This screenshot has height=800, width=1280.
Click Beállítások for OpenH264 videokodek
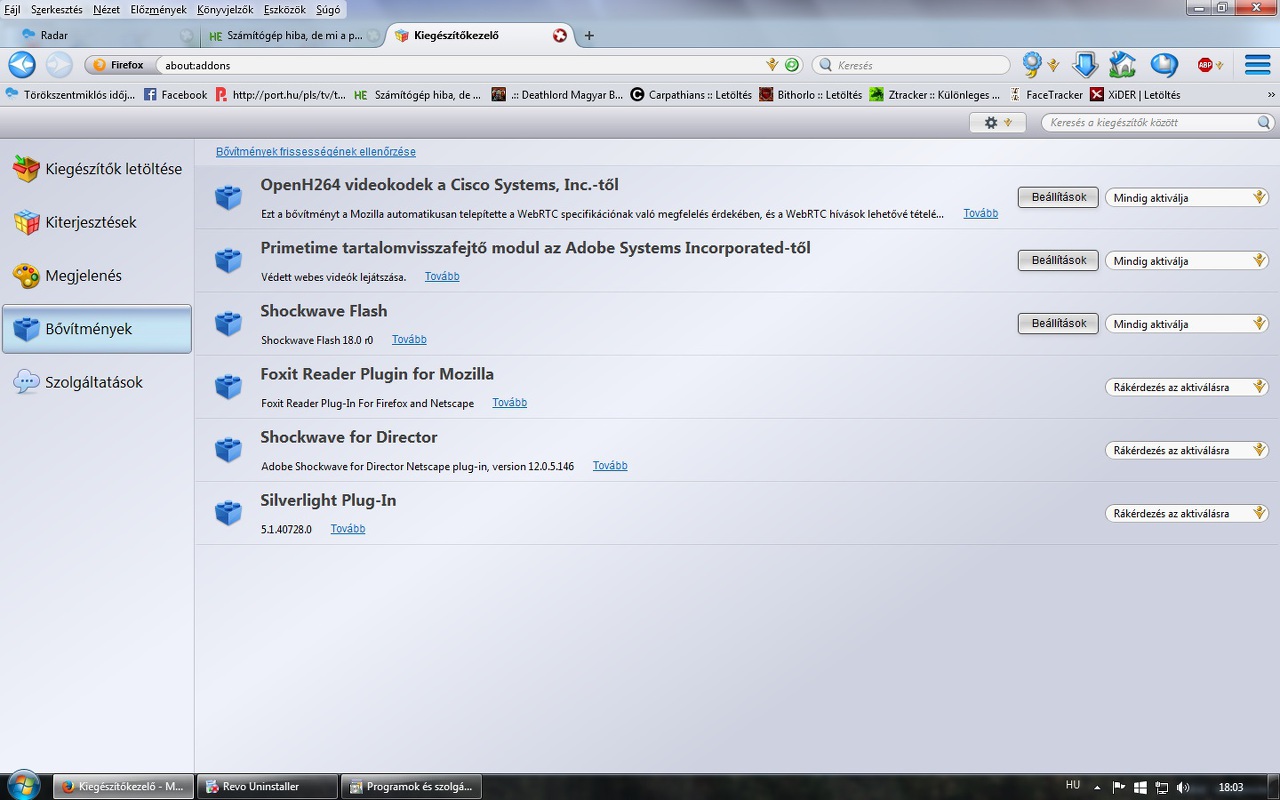click(x=1058, y=197)
